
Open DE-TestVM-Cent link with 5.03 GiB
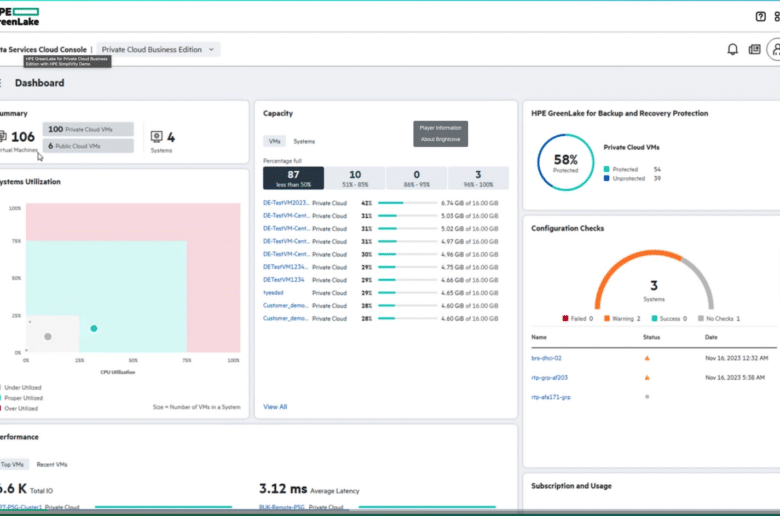point(286,216)
